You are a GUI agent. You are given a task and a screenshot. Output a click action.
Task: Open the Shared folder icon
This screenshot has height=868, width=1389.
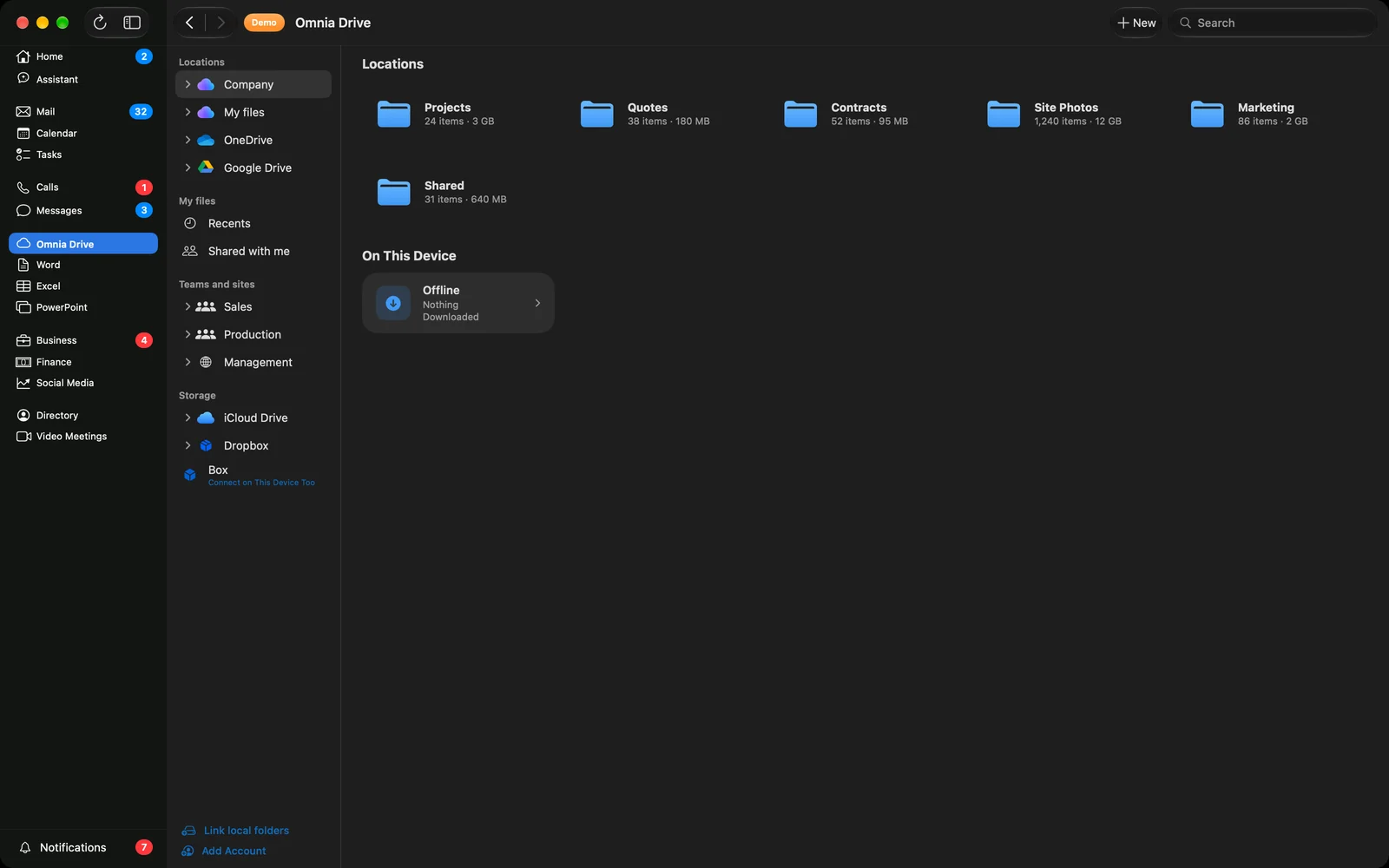tap(393, 192)
